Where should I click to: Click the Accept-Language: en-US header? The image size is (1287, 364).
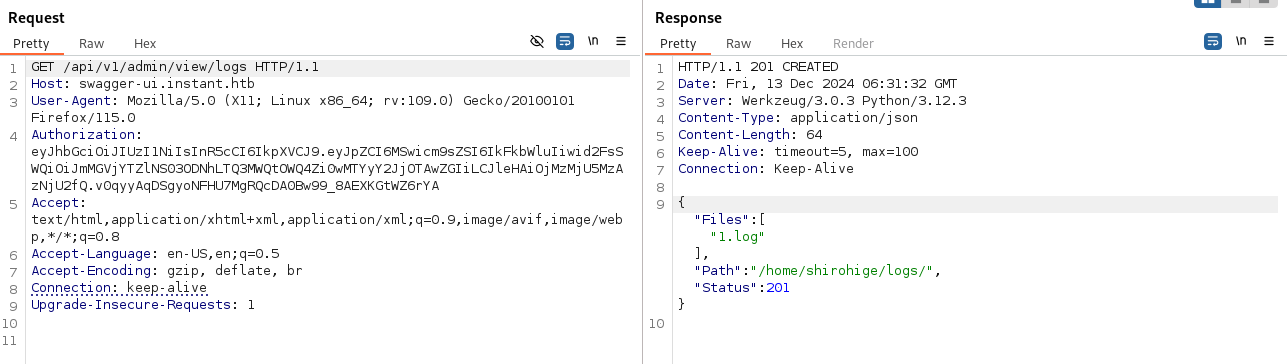[155, 254]
